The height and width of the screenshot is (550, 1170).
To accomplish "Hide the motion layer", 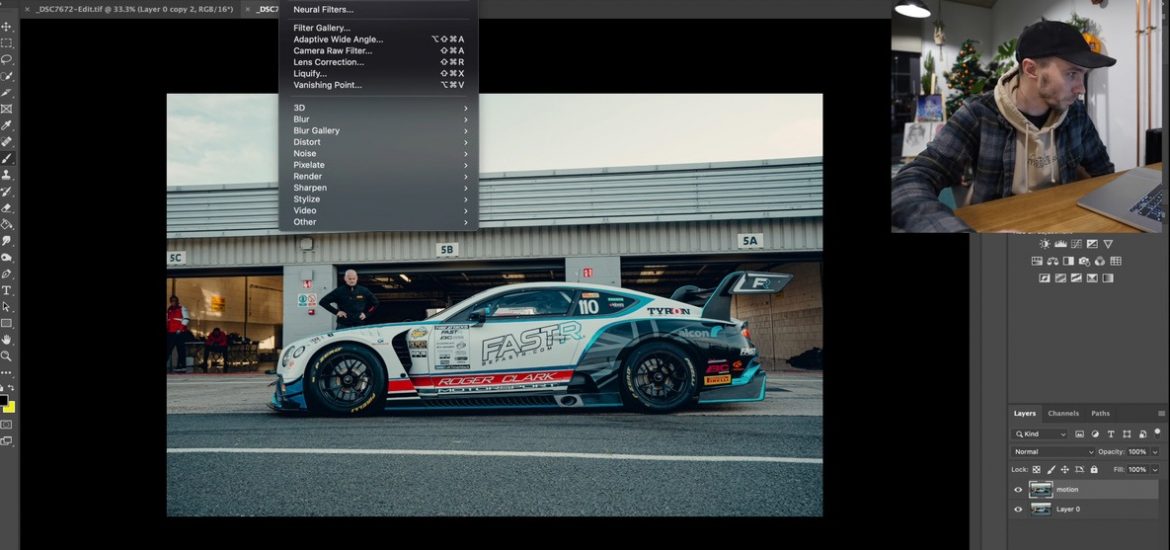I will (1018, 490).
